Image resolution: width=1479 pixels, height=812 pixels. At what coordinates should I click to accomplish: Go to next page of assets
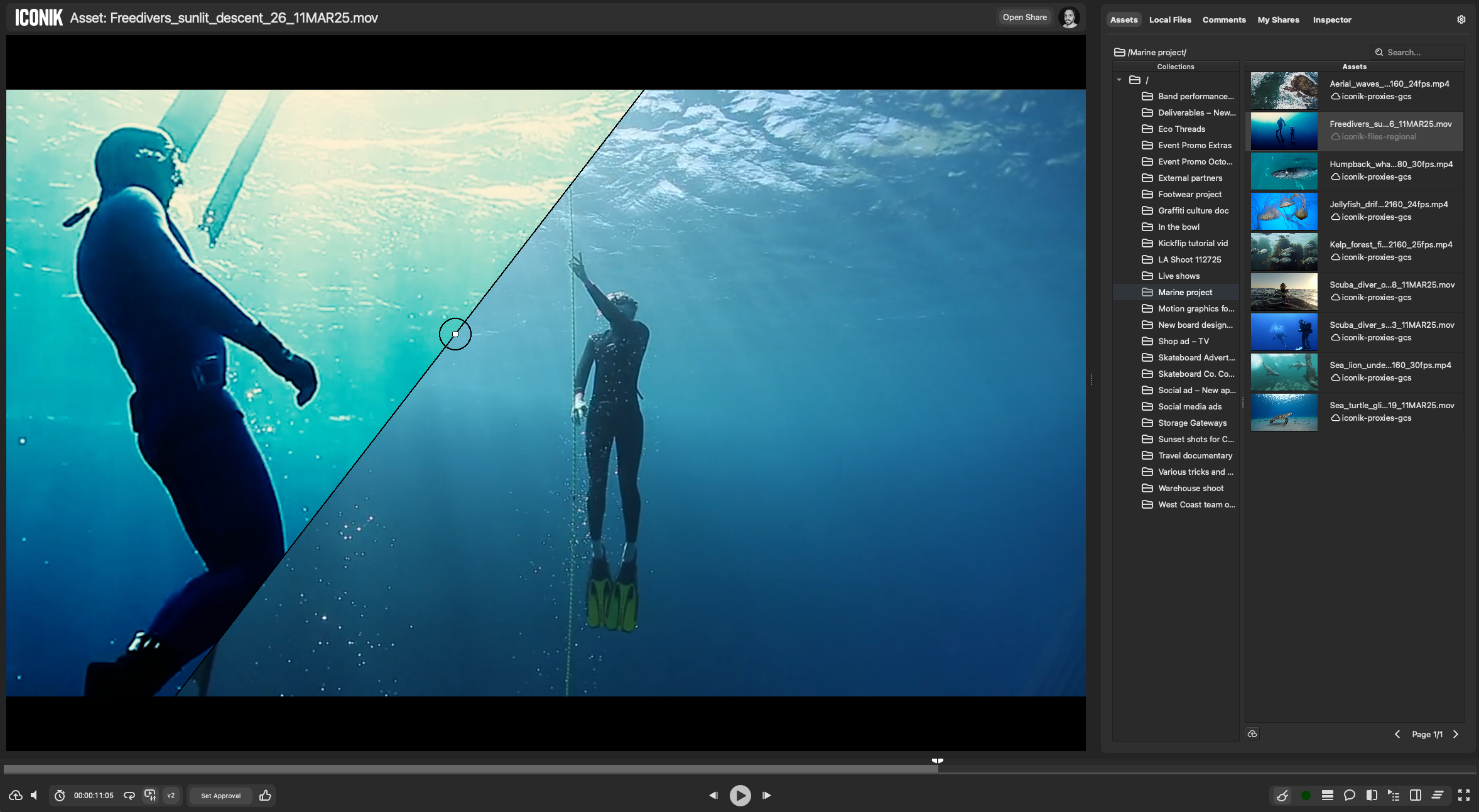pos(1456,734)
